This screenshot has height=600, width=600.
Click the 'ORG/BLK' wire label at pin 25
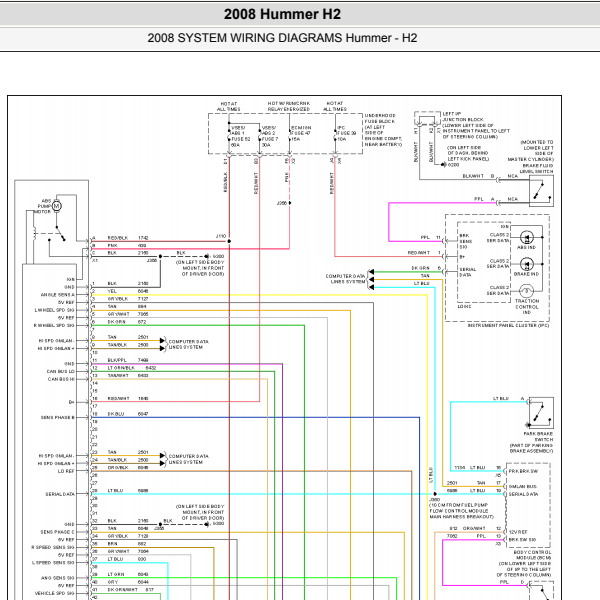click(117, 468)
